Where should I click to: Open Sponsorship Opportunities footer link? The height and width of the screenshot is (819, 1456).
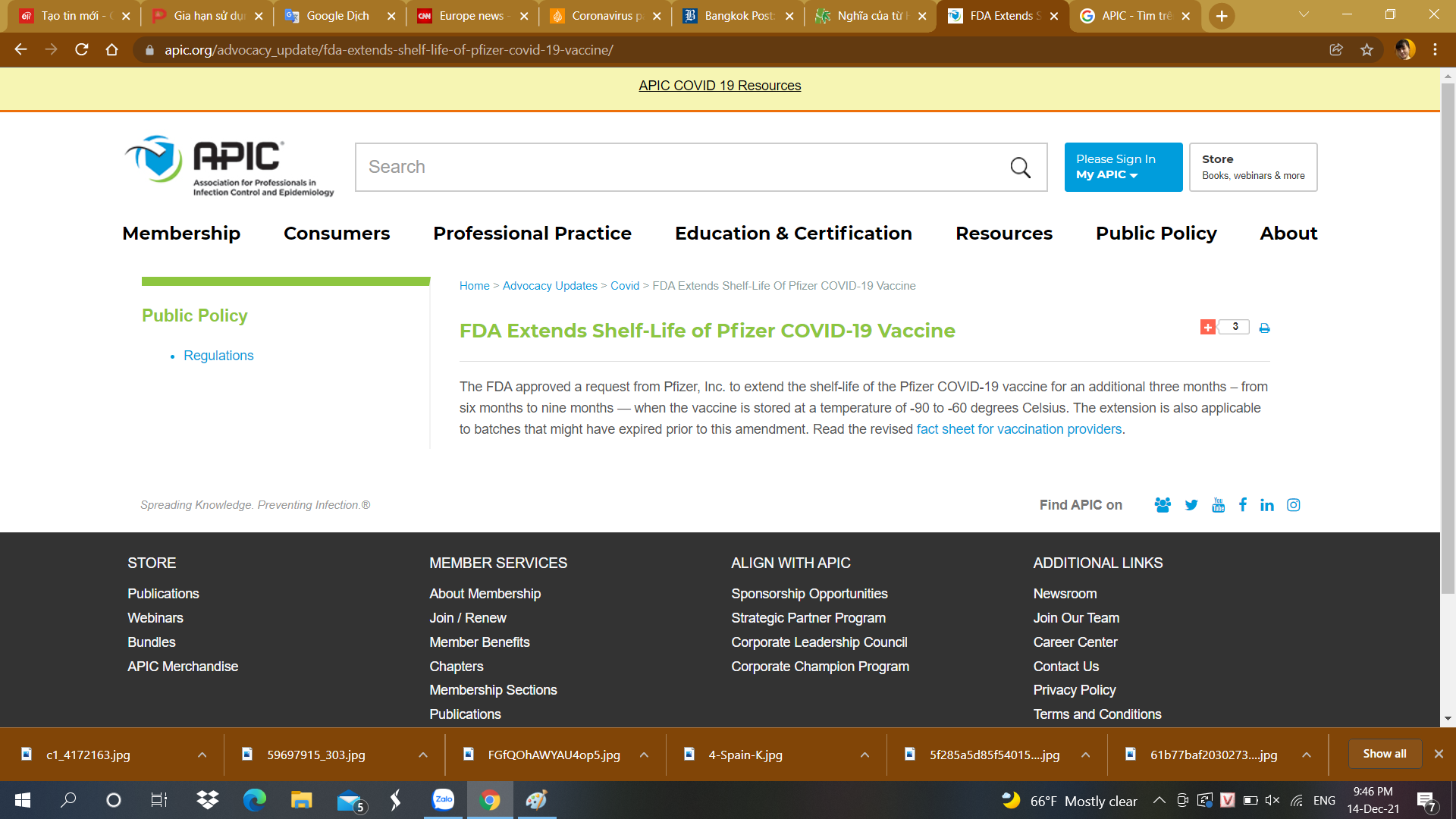coord(809,594)
